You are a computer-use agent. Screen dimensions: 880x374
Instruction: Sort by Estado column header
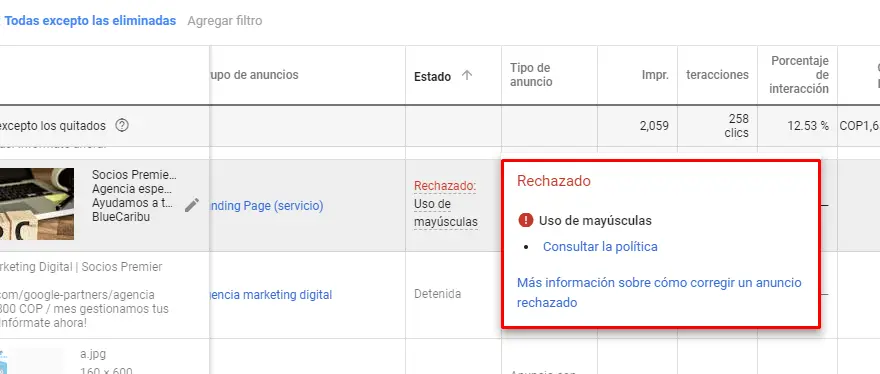point(432,76)
